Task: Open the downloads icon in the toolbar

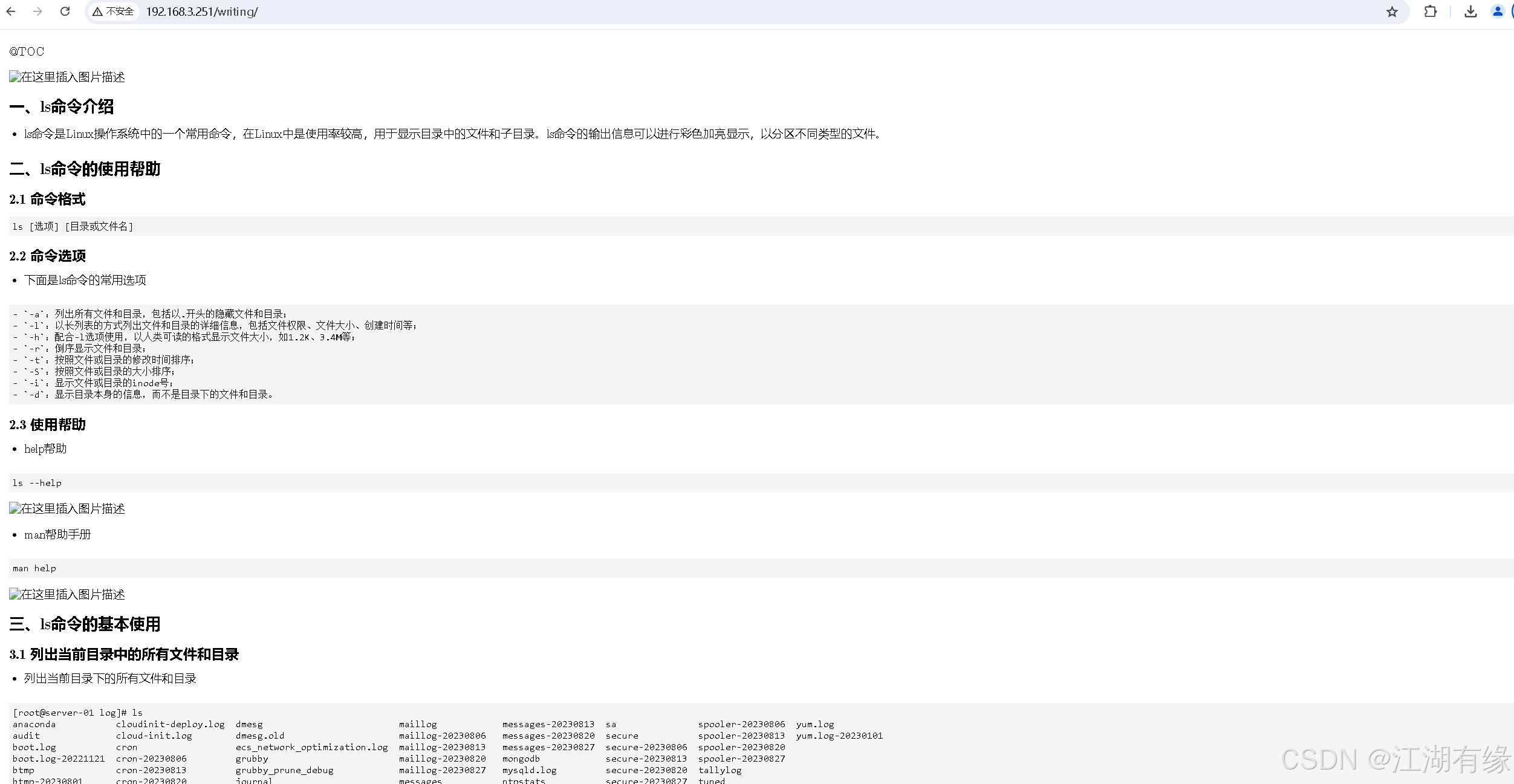Action: 1470,11
